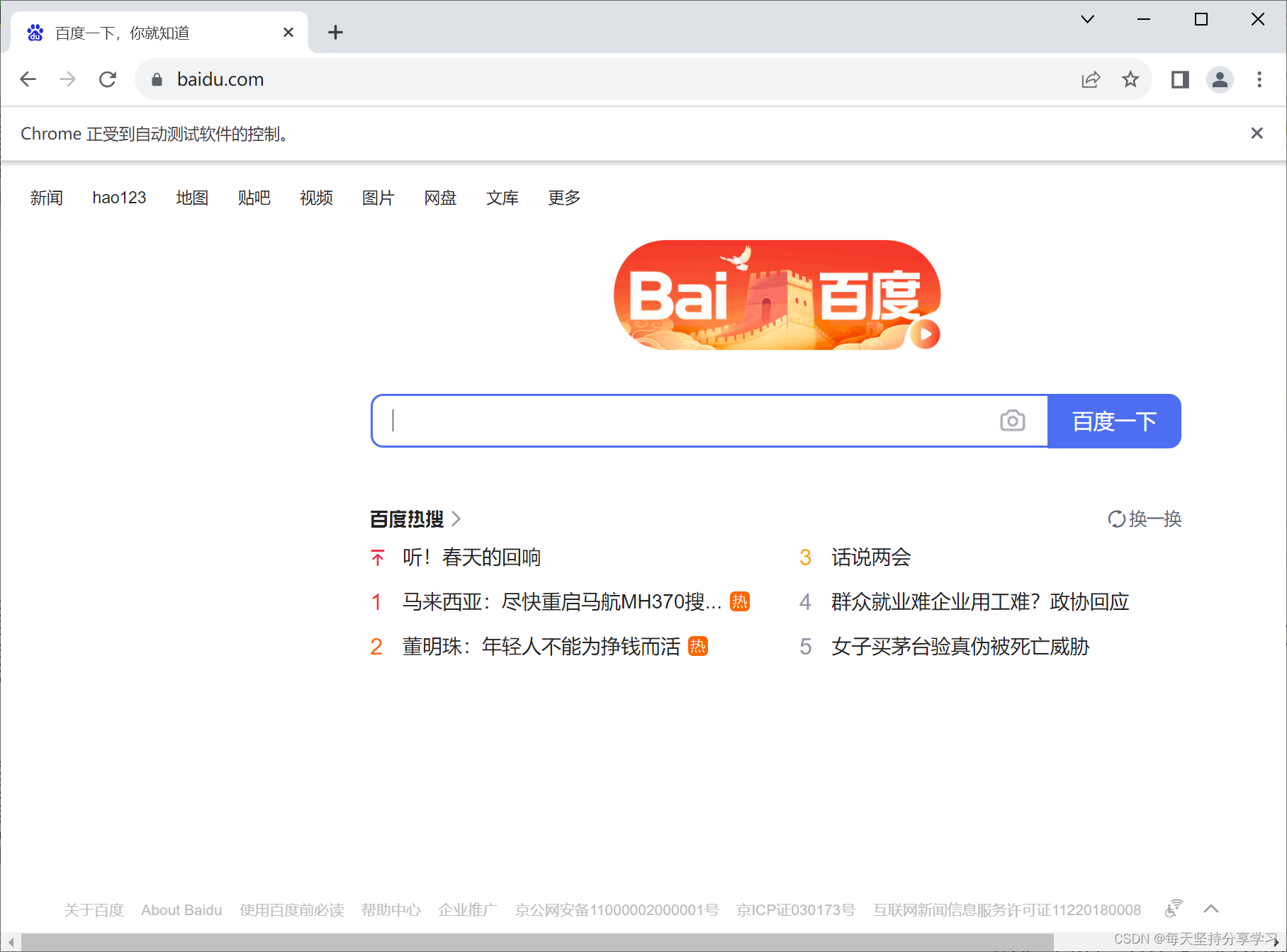Viewport: 1287px width, 952px height.
Task: Open hot search 话说两会
Action: 871,557
